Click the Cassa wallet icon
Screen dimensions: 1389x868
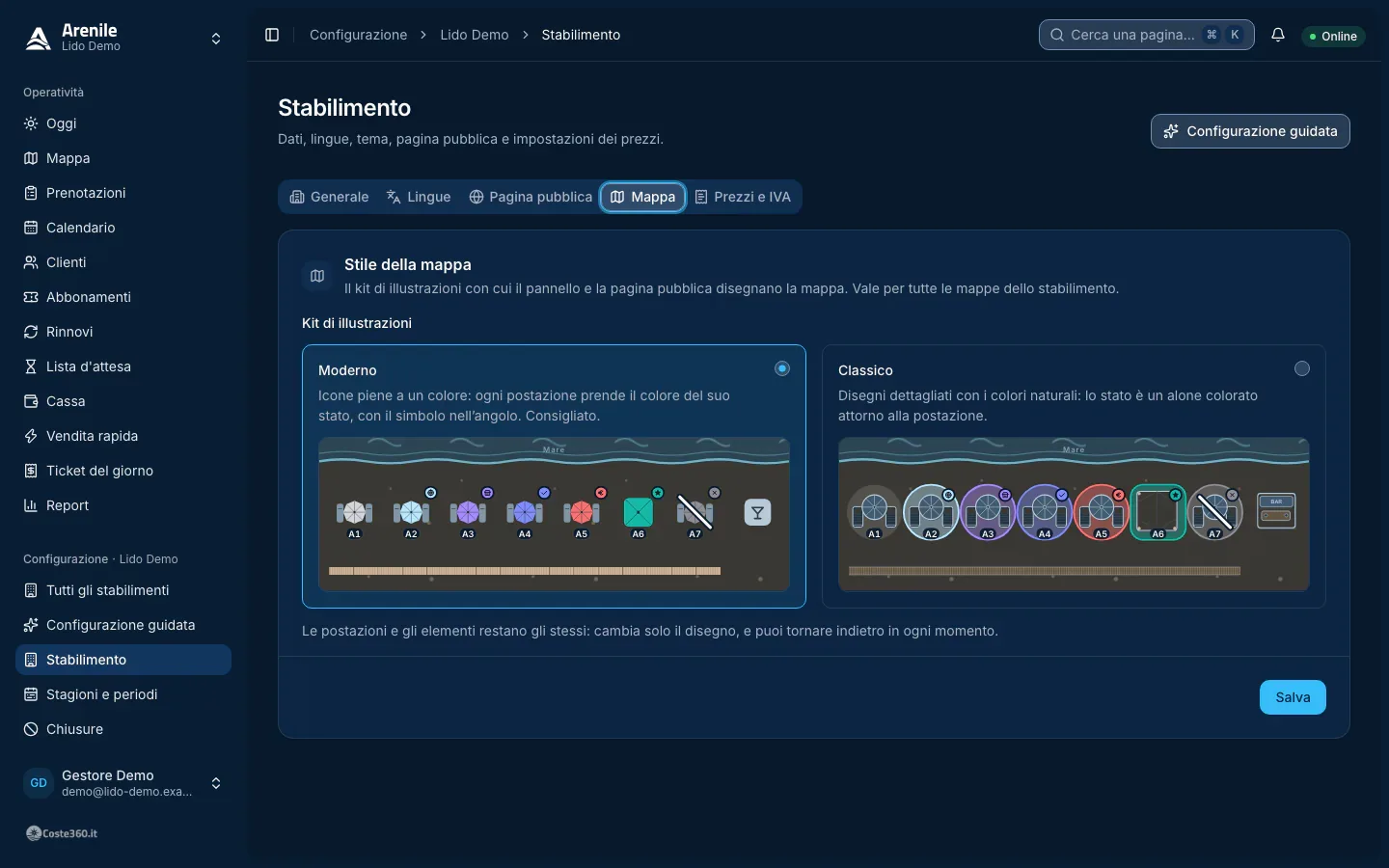[31, 401]
